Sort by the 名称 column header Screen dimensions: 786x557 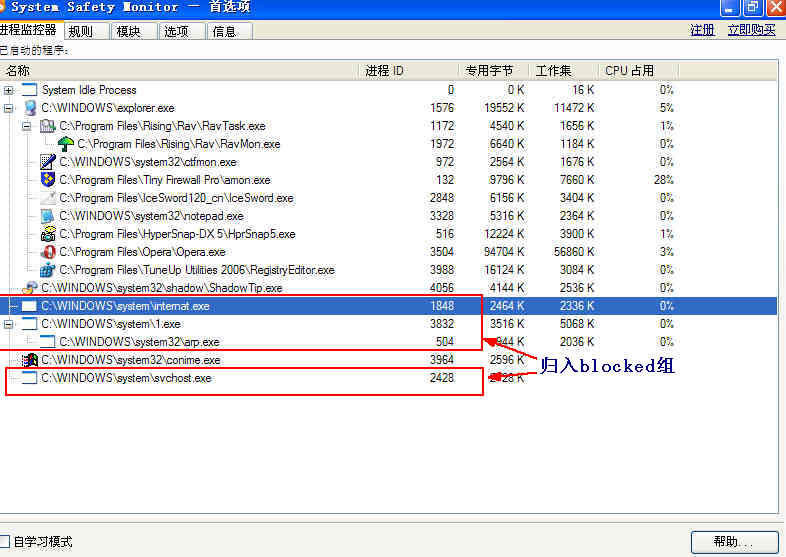(x=179, y=71)
